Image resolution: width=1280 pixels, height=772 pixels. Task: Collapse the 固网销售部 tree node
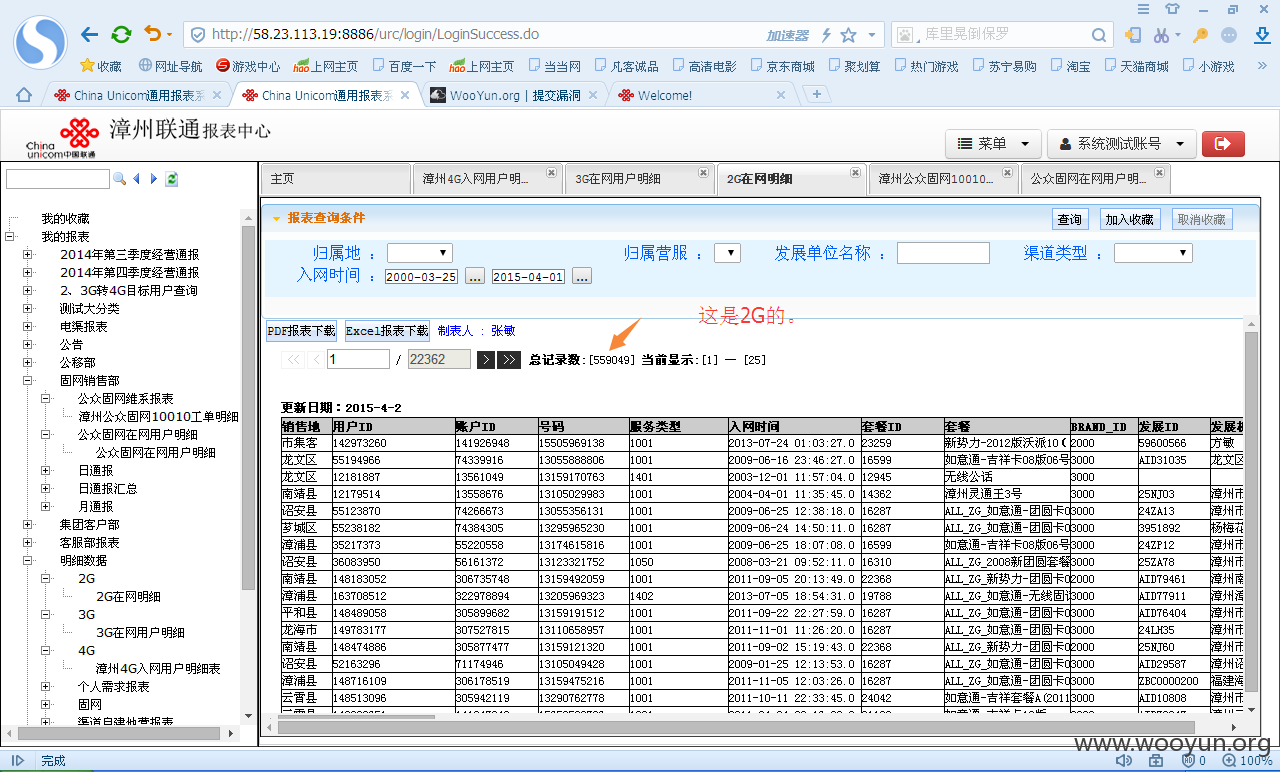click(x=27, y=380)
